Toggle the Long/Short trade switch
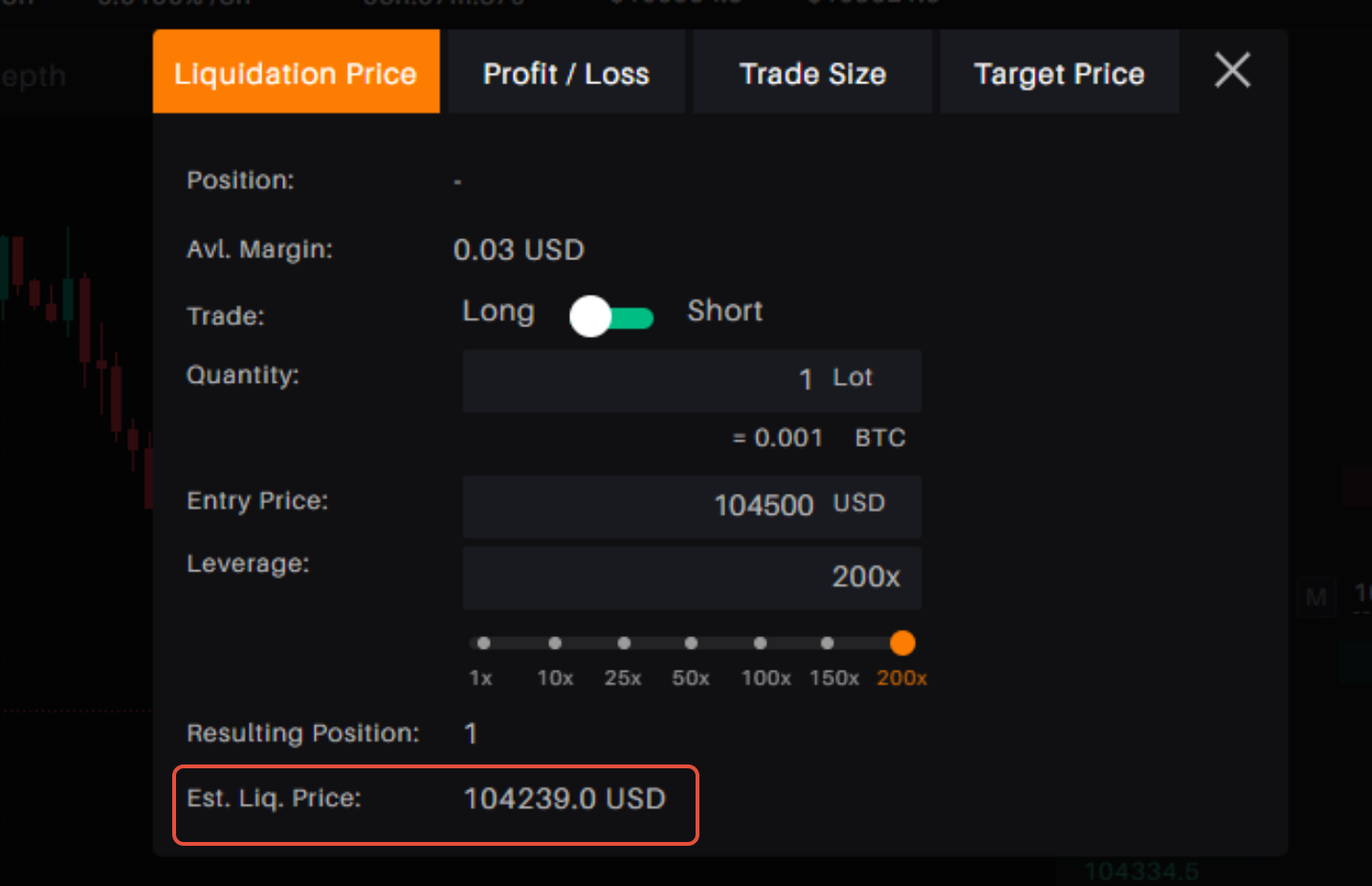 click(611, 317)
